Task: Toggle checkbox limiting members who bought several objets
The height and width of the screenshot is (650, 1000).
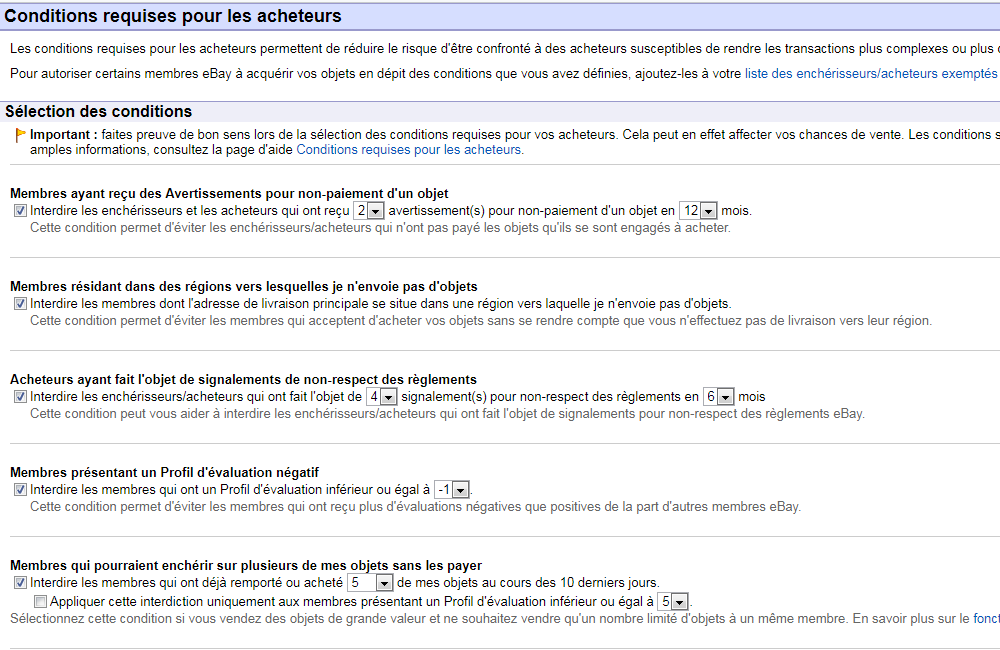Action: click(20, 582)
